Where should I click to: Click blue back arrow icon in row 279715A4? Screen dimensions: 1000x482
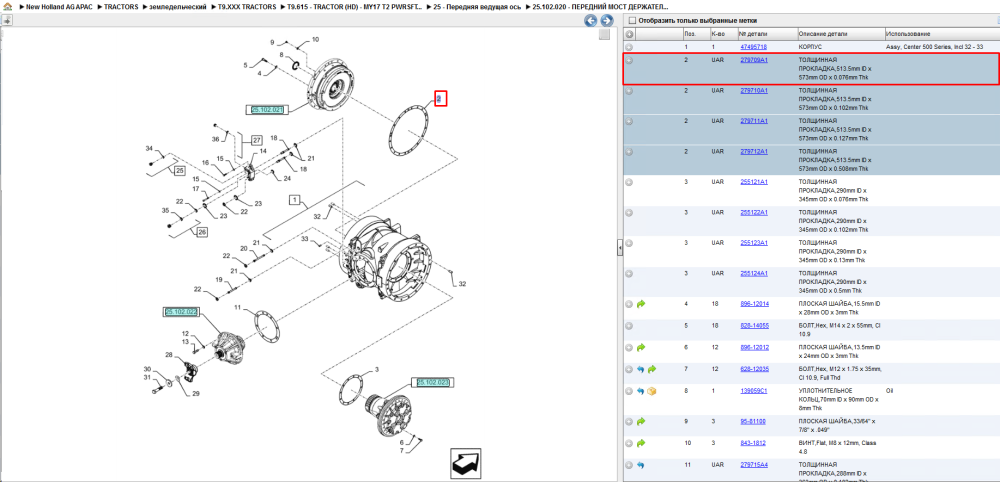pyautogui.click(x=641, y=465)
